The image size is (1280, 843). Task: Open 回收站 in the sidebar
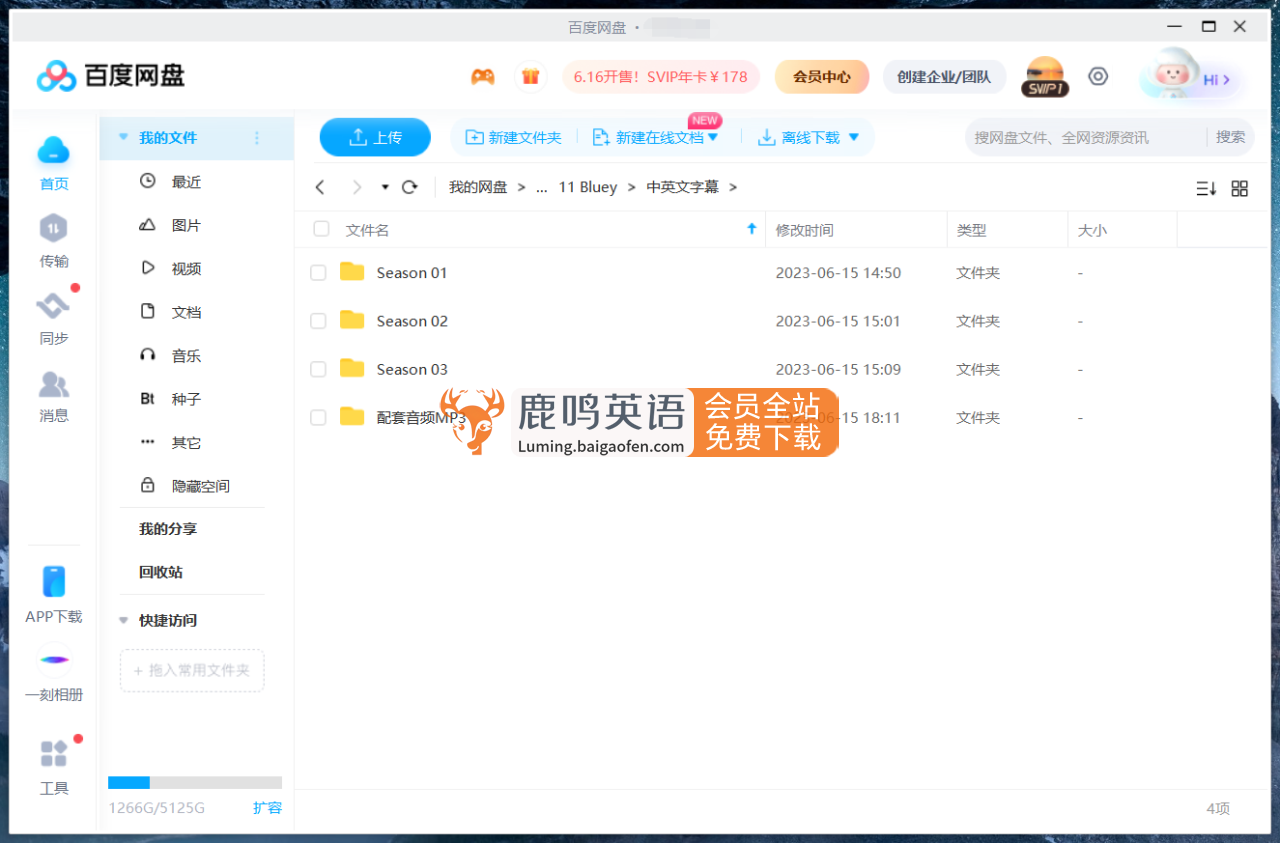161,572
